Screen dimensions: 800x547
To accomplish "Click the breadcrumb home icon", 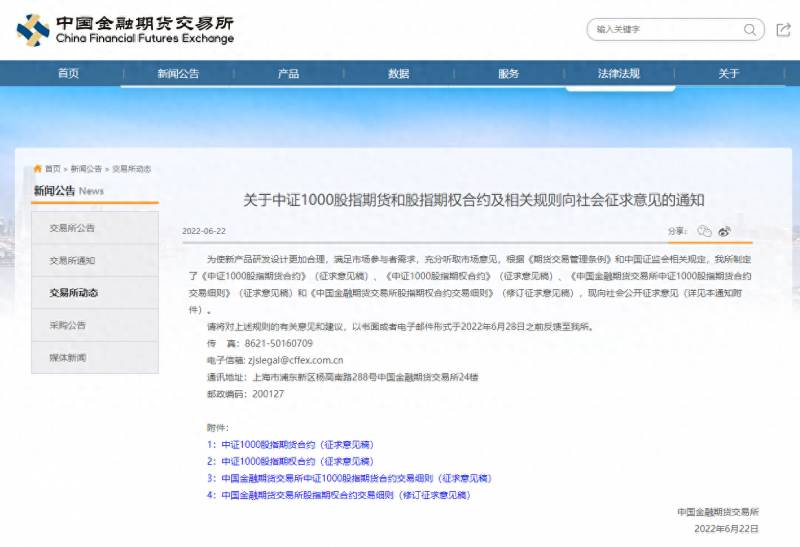I will [x=37, y=168].
